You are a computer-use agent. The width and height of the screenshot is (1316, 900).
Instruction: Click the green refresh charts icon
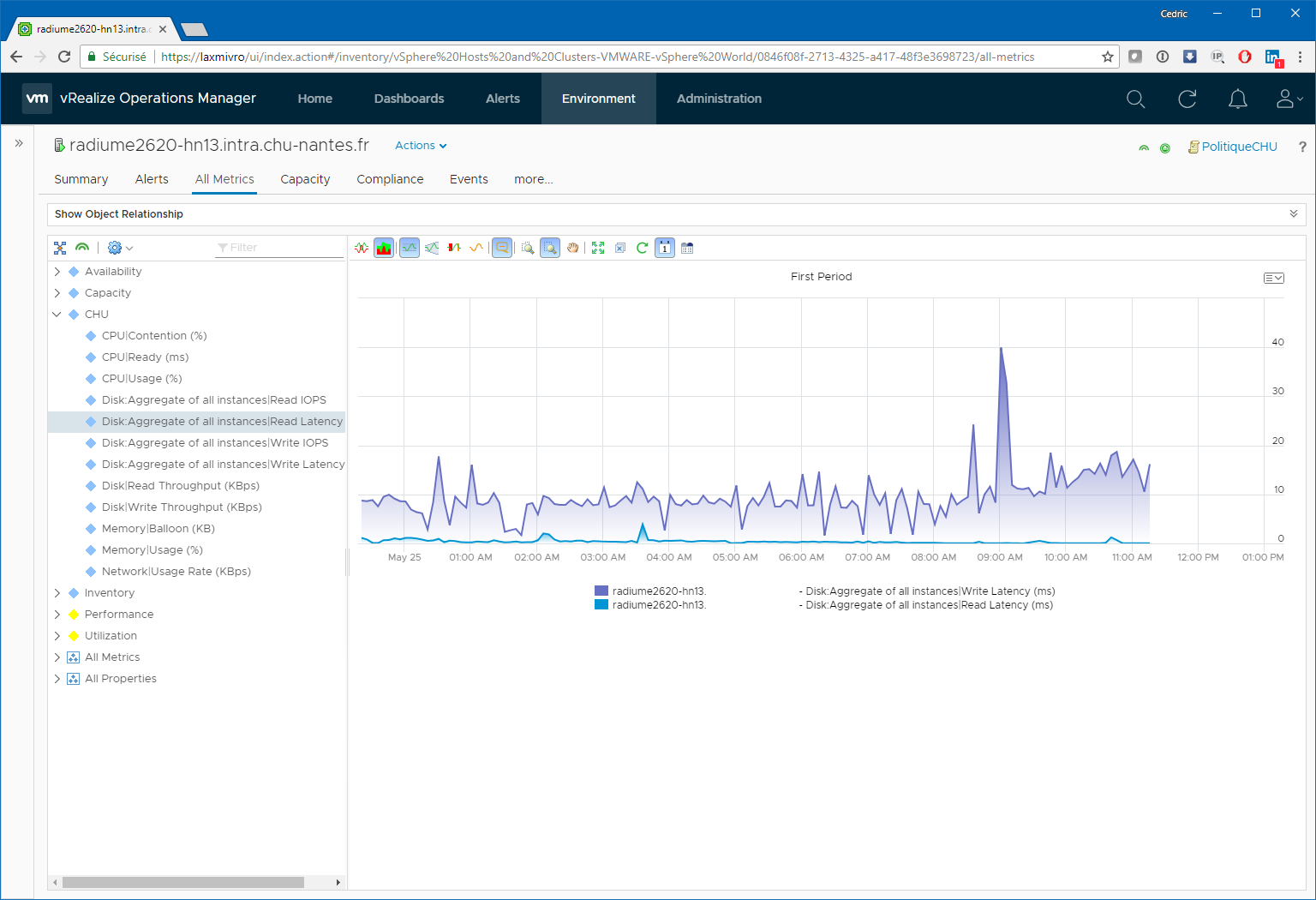pyautogui.click(x=642, y=248)
